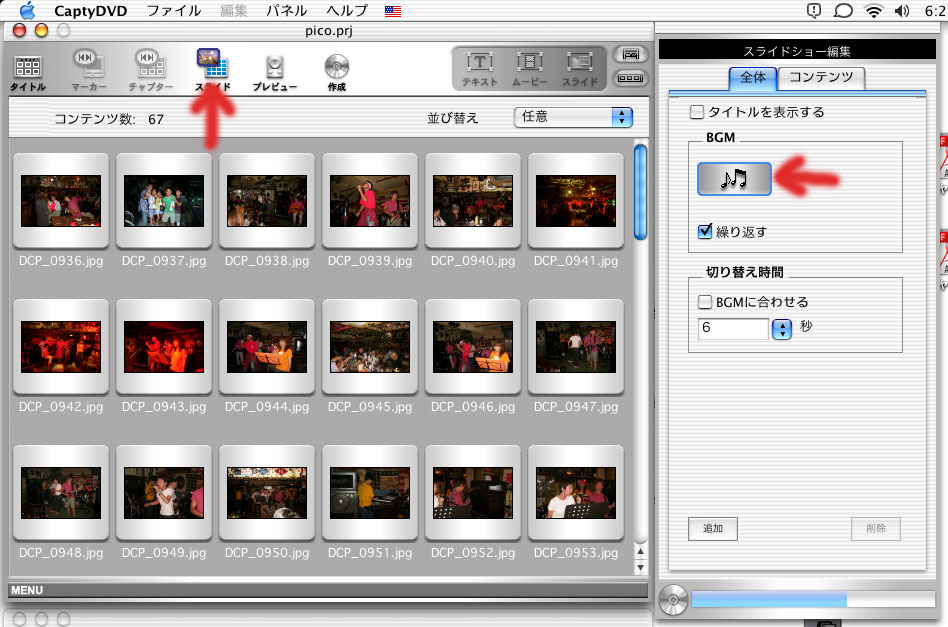The image size is (948, 627).
Task: Click the テキスト (Text) add icon
Action: coord(480,68)
